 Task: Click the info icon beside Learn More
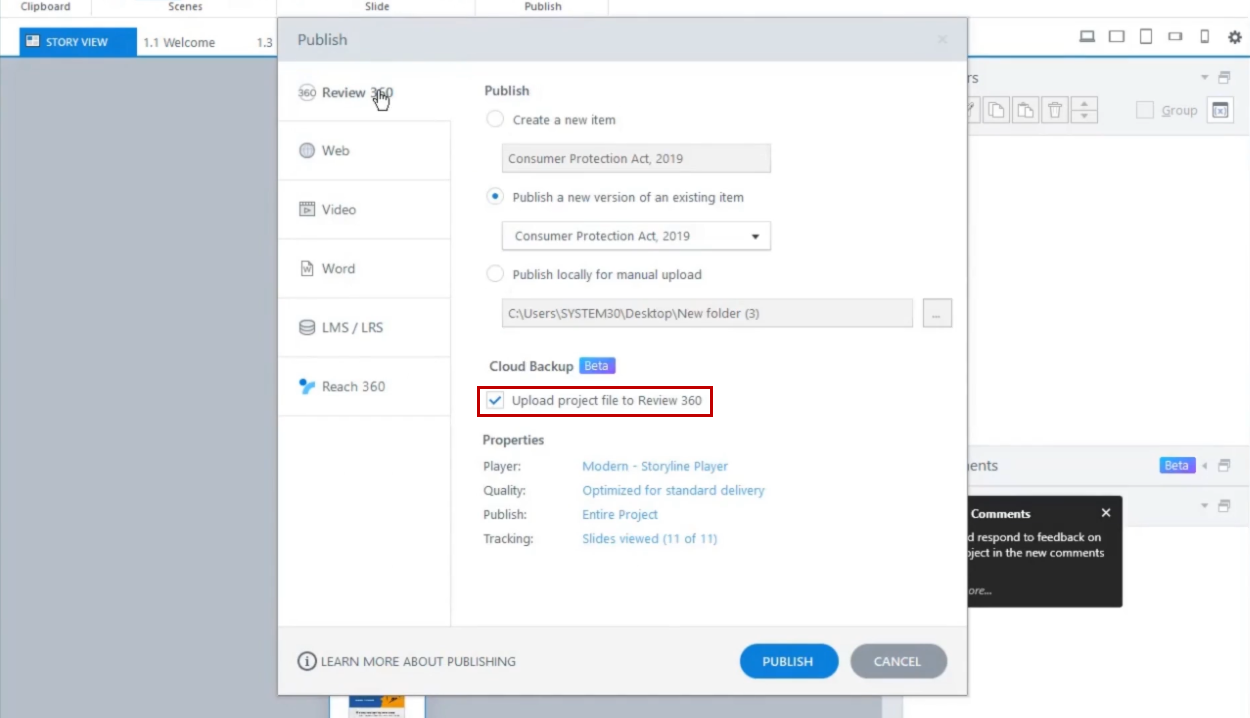point(307,661)
